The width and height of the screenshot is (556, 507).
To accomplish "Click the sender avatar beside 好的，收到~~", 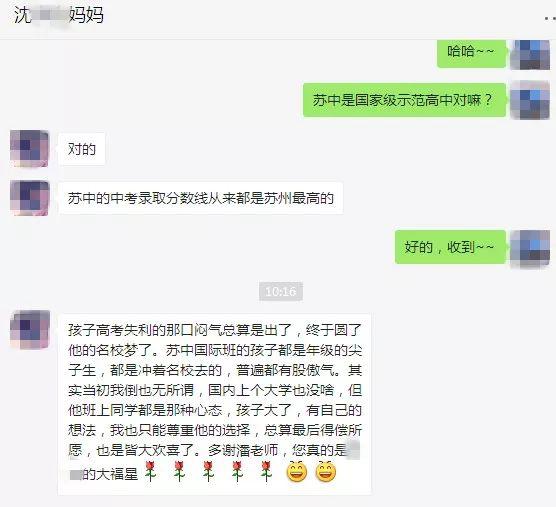I will pyautogui.click(x=530, y=249).
